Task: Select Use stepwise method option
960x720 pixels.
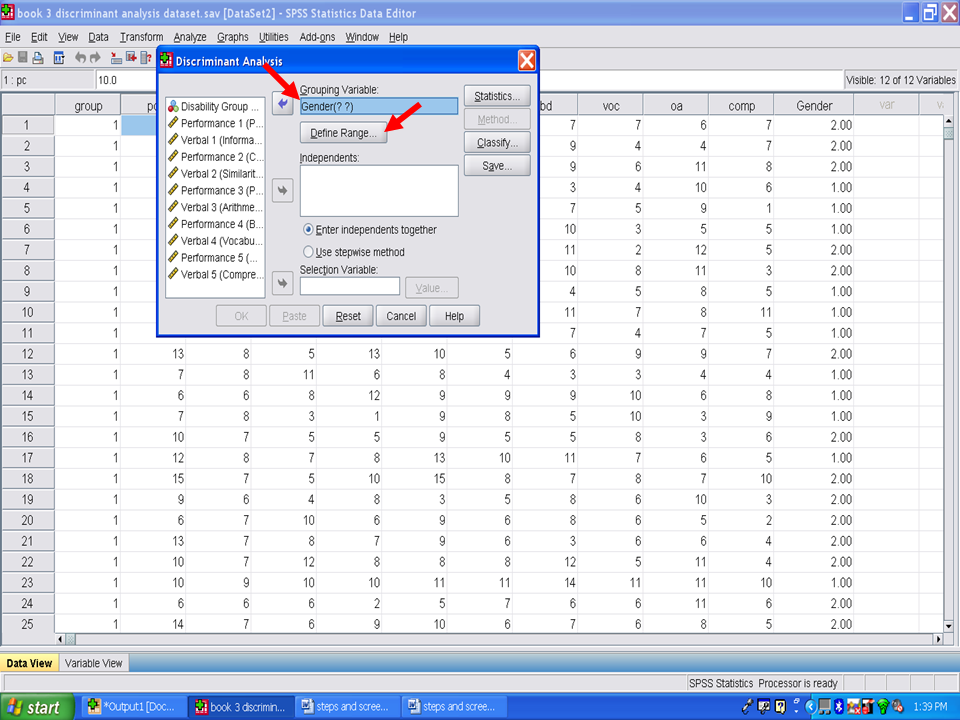Action: (309, 252)
